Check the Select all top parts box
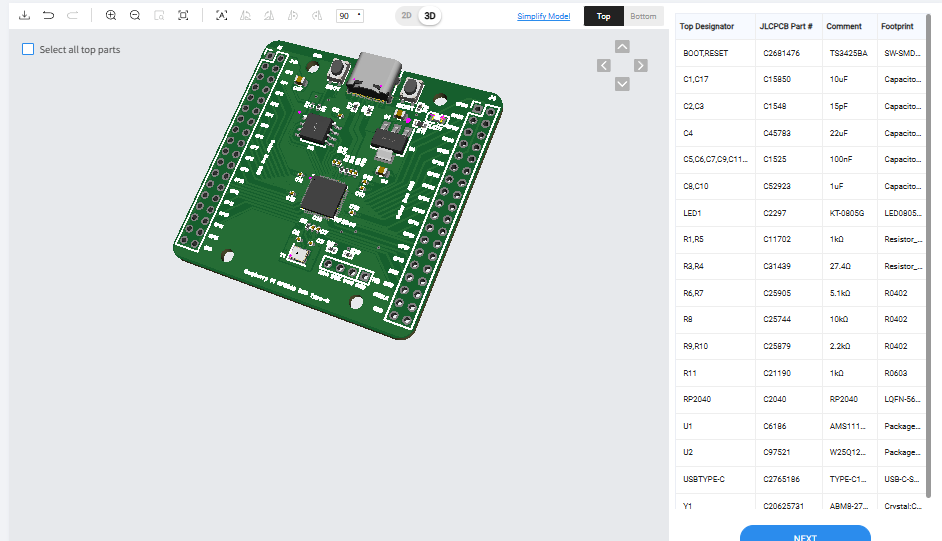 coord(28,49)
